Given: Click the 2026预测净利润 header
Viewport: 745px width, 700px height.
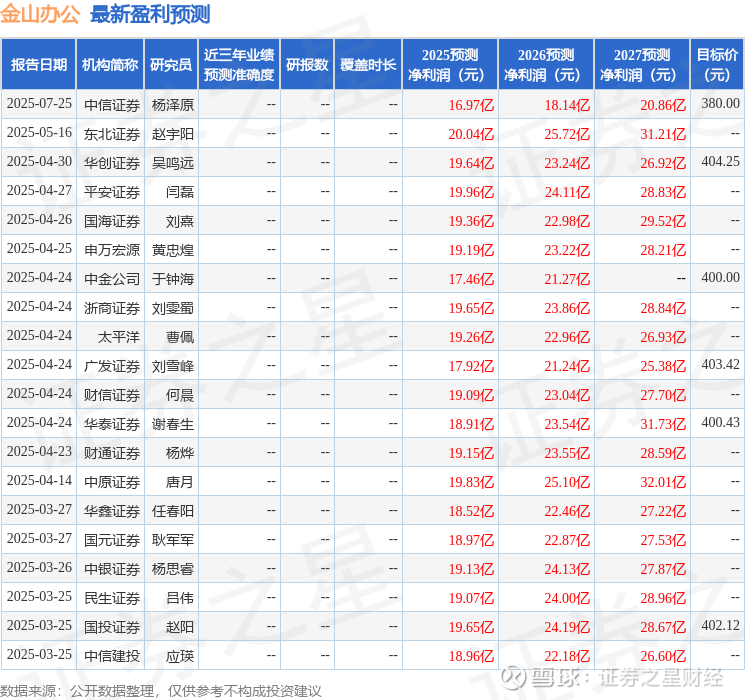Looking at the screenshot, I should [546, 65].
